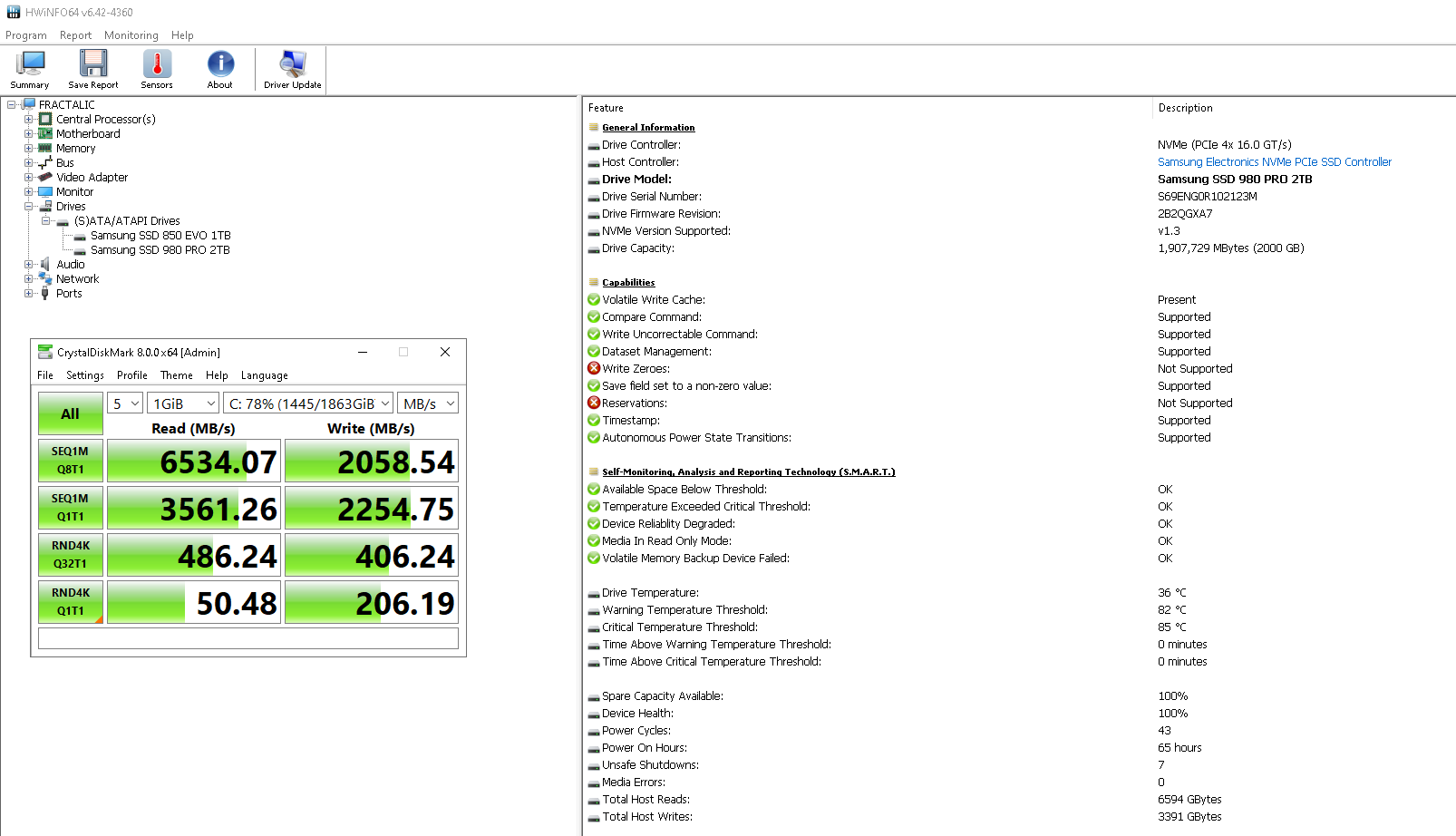Open the Language menu in CrystalDiskMark
The height and width of the screenshot is (836, 1456).
(x=265, y=375)
